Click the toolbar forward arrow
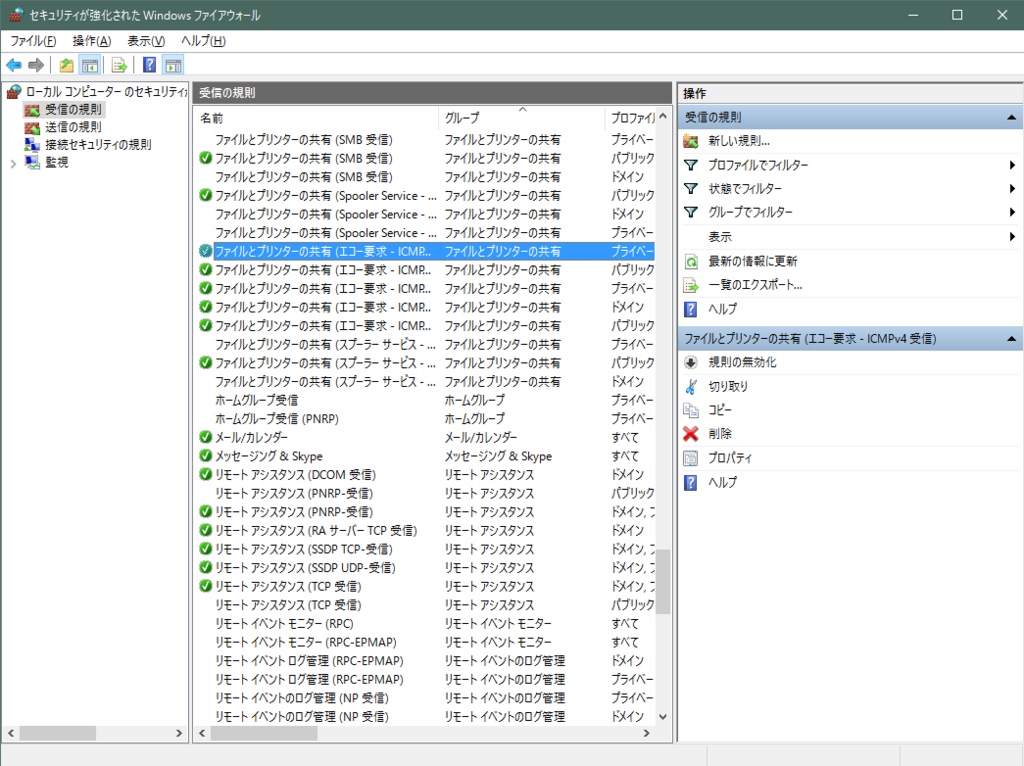Image resolution: width=1024 pixels, height=766 pixels. pyautogui.click(x=36, y=65)
